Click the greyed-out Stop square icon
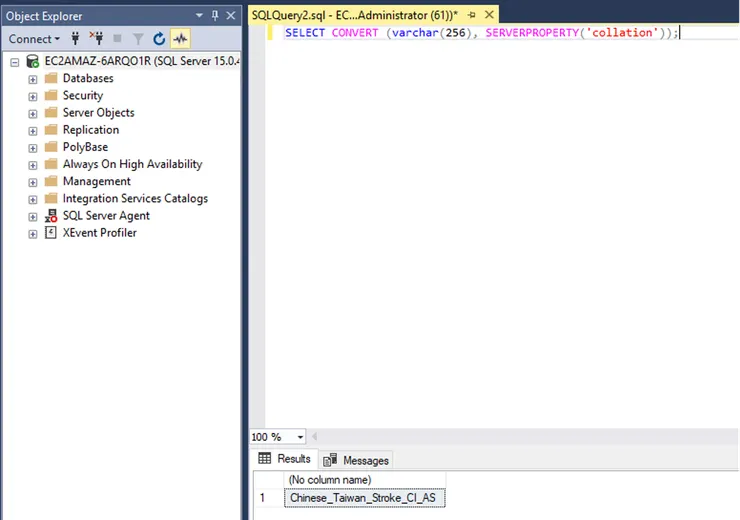This screenshot has width=740, height=520. click(x=118, y=39)
